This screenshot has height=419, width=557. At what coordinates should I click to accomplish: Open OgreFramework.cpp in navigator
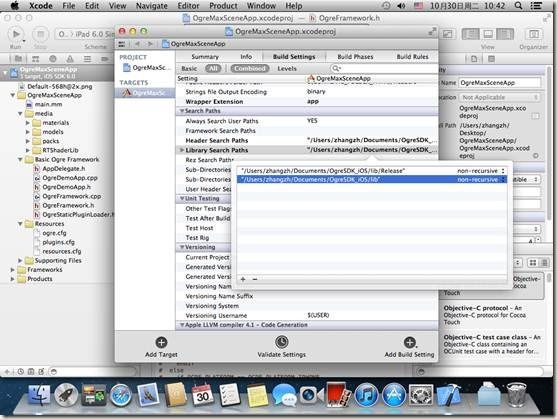coord(71,196)
